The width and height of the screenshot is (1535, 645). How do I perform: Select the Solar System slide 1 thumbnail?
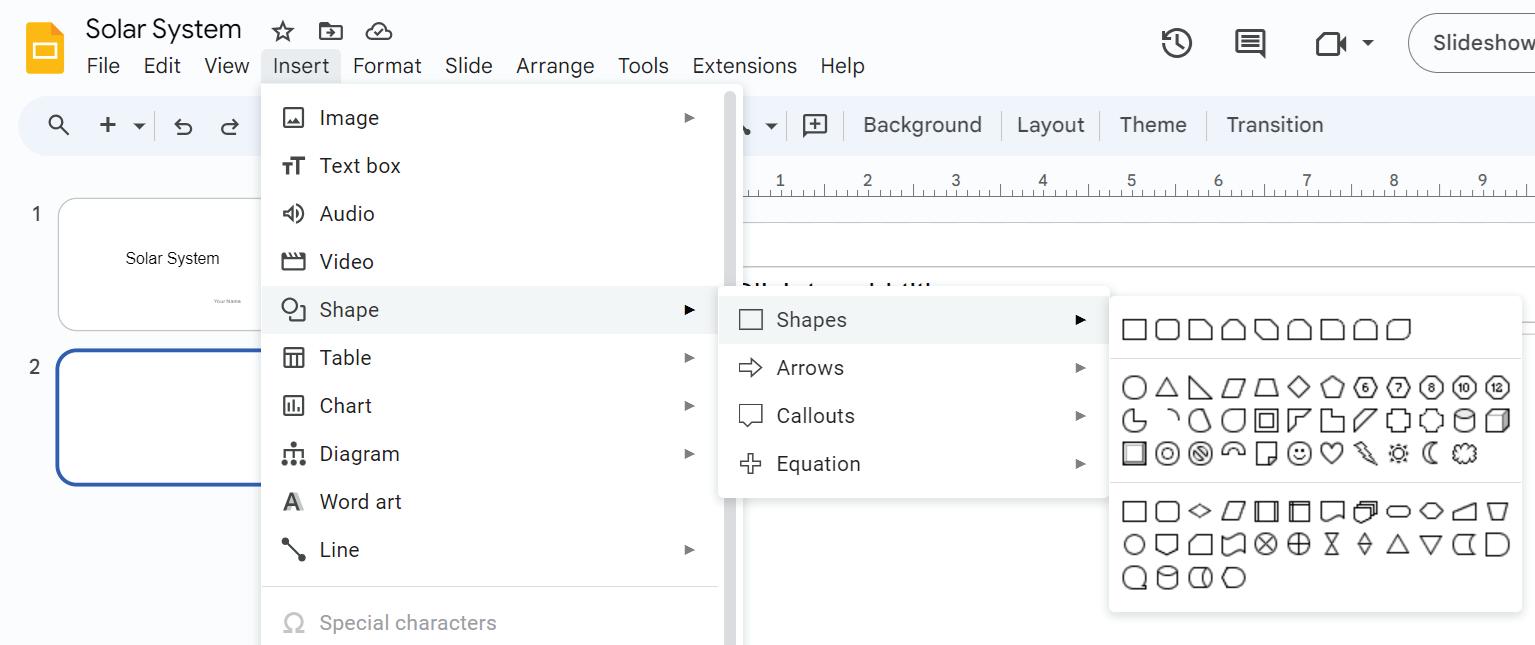pyautogui.click(x=160, y=264)
